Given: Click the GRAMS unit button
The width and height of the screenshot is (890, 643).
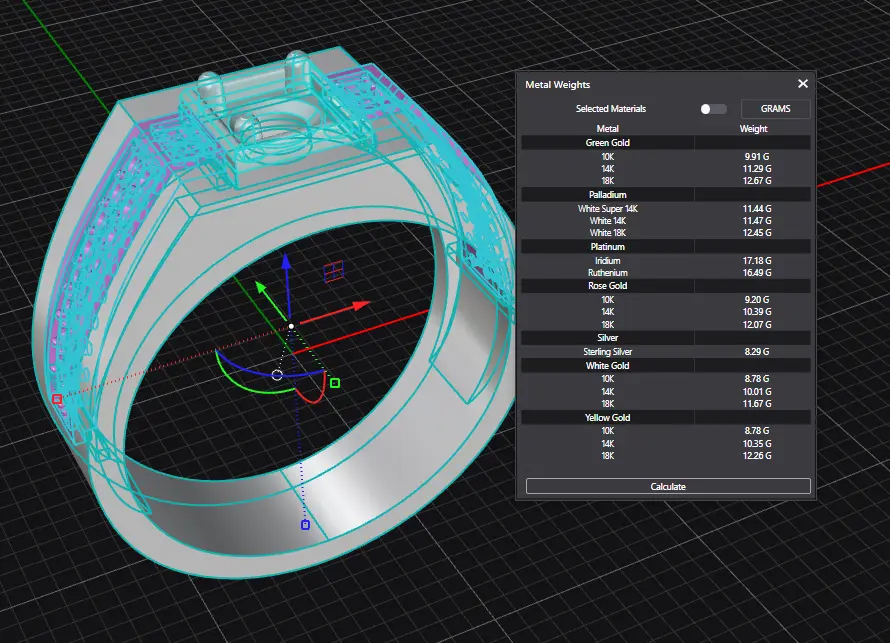Looking at the screenshot, I should coord(775,108).
